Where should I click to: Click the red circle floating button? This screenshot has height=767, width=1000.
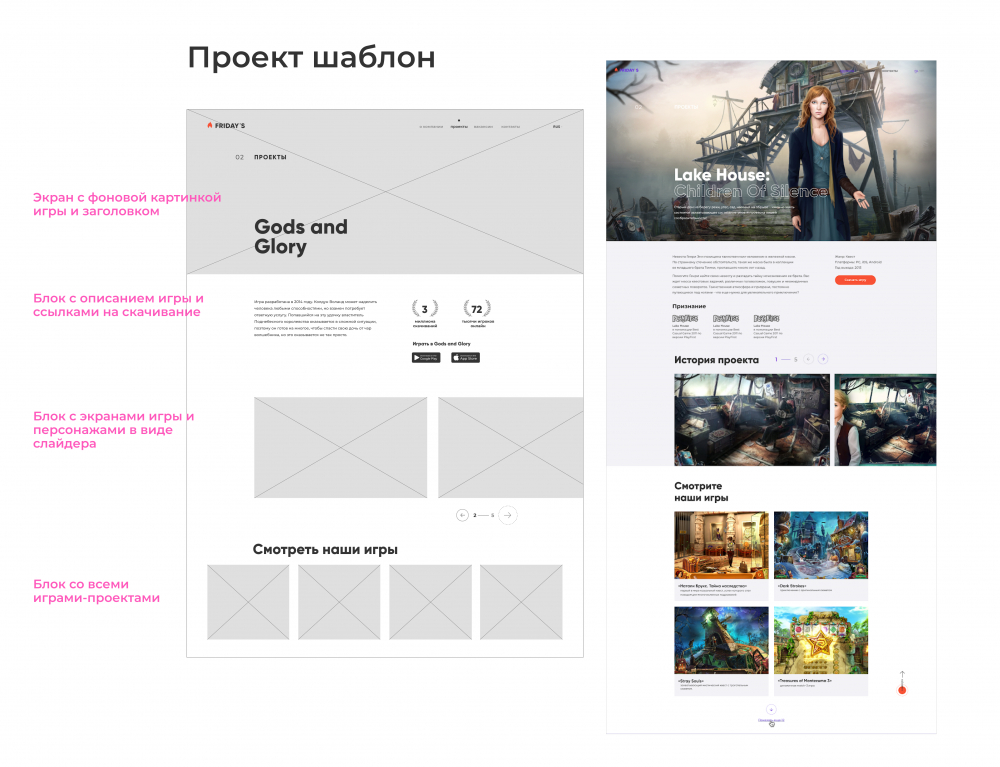click(902, 690)
